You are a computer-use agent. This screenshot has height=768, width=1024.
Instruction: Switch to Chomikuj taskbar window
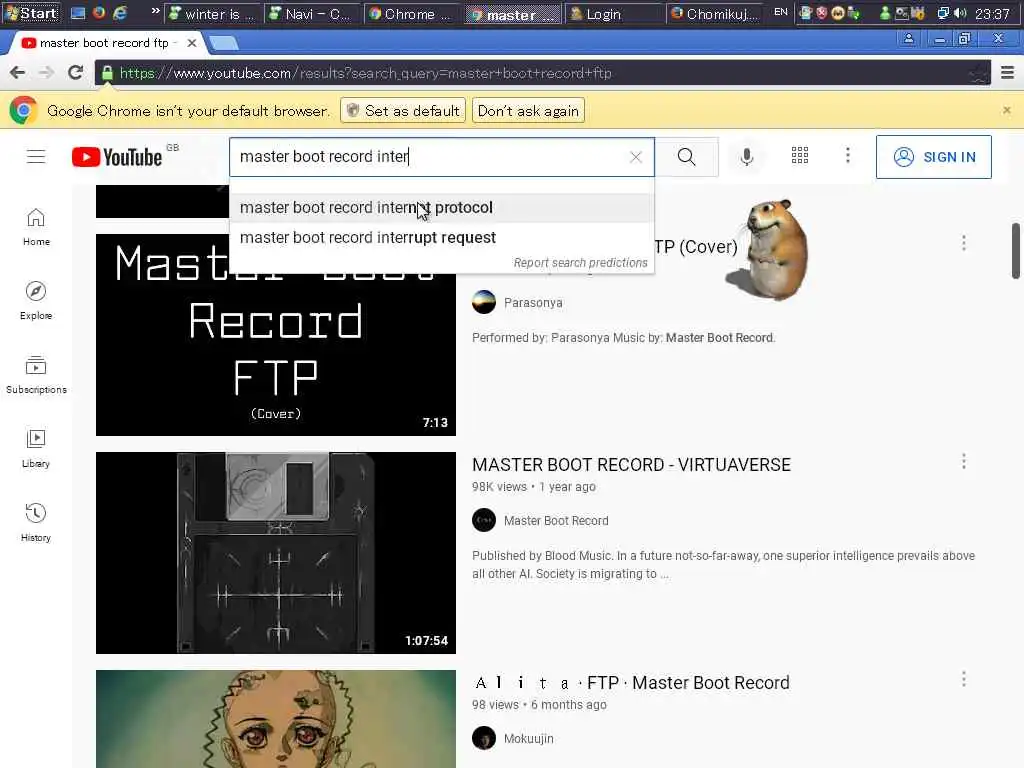(715, 14)
